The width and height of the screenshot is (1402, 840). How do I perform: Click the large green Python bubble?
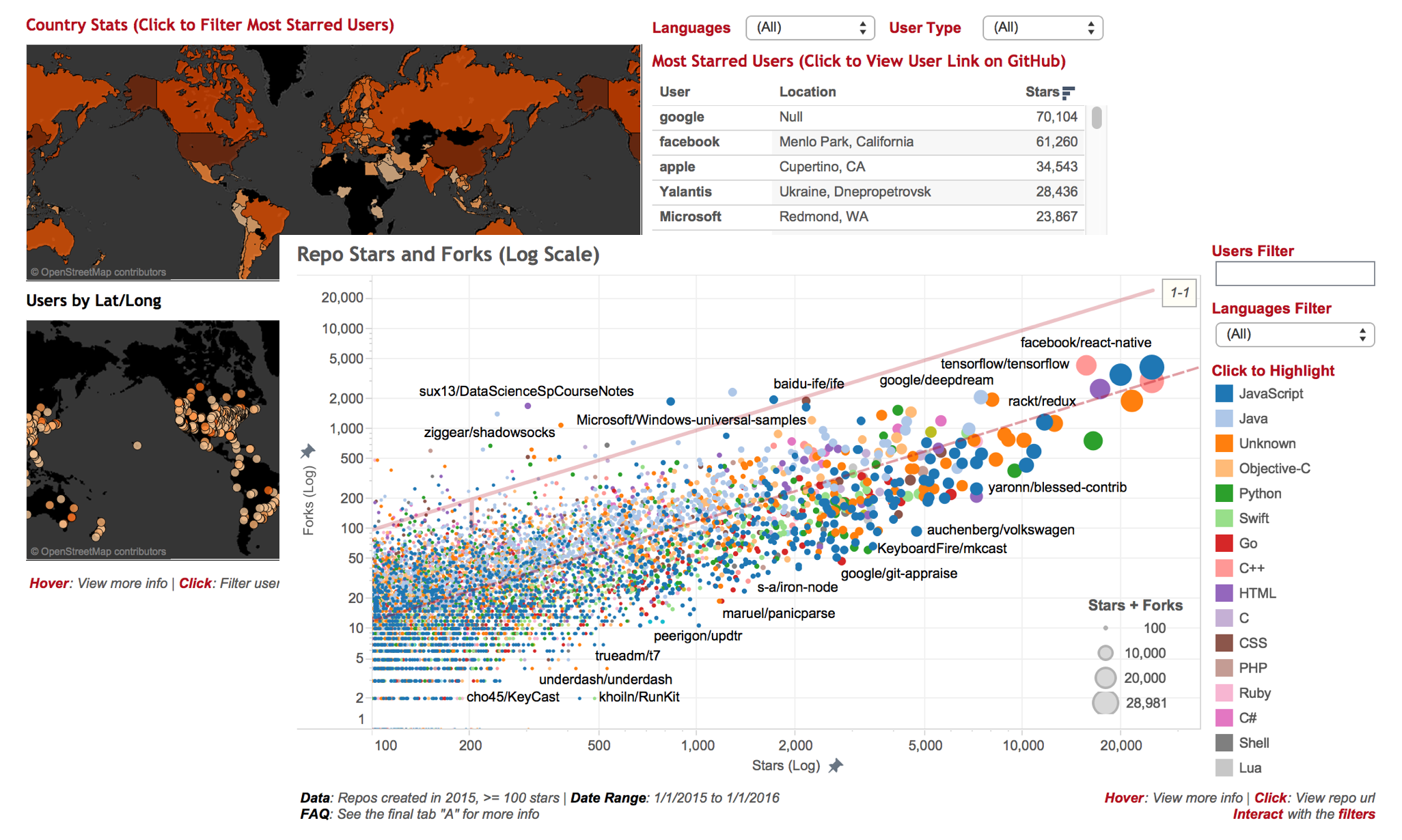tap(1092, 441)
